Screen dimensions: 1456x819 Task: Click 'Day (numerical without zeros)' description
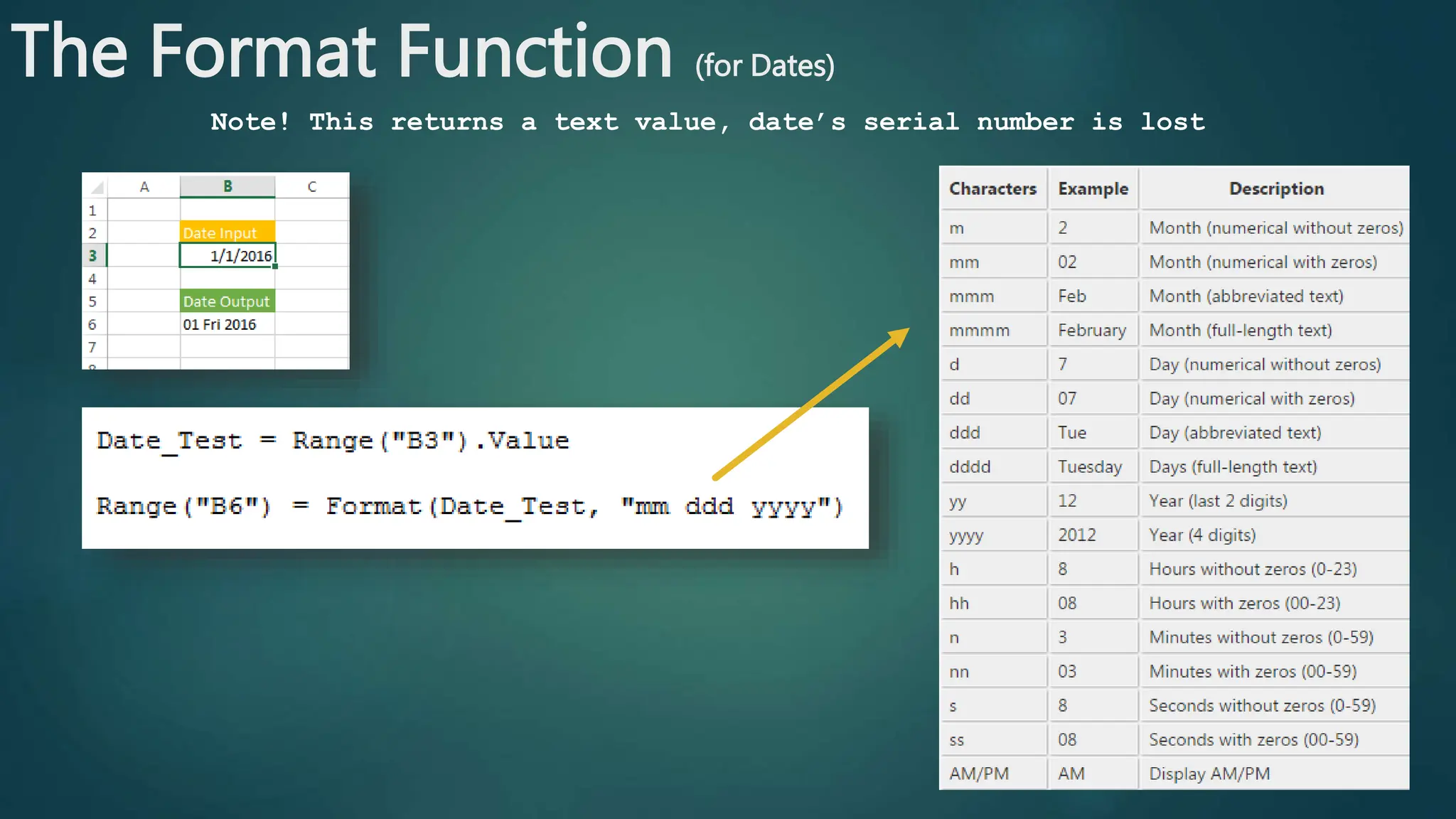1276,364
